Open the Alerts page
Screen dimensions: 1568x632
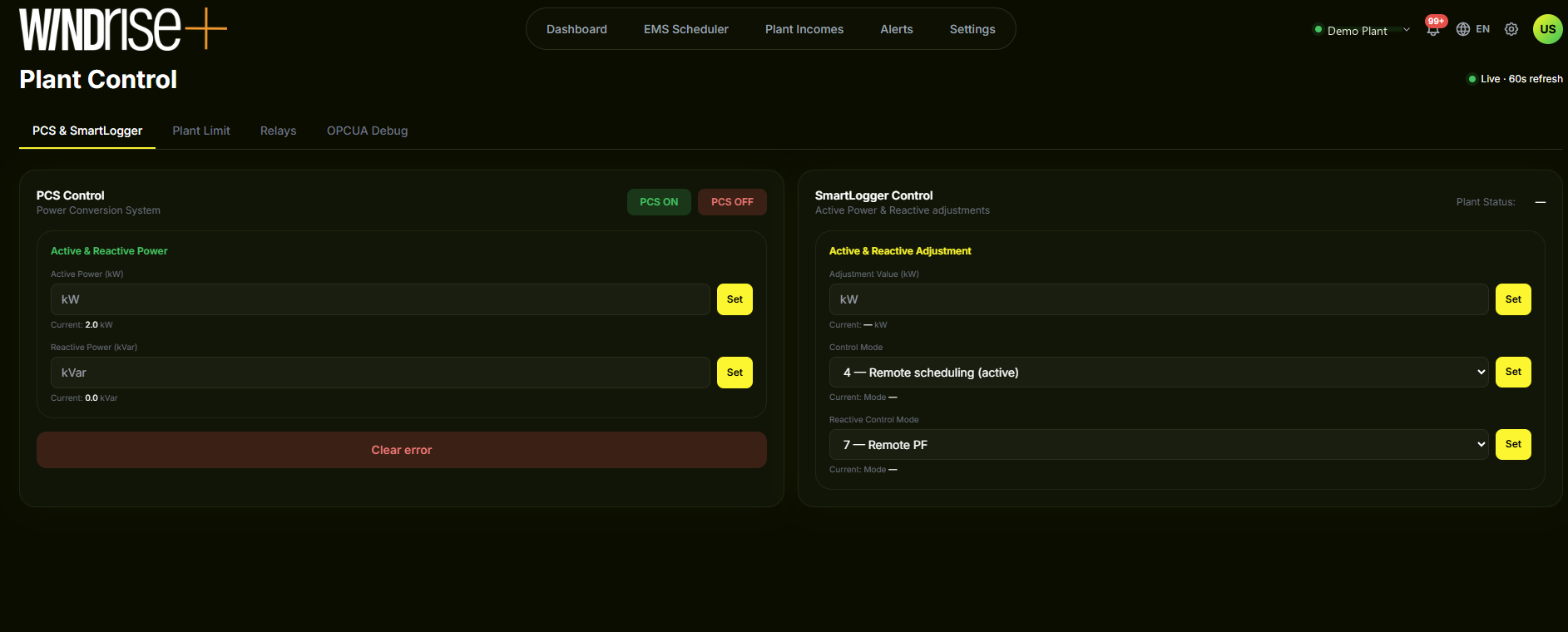897,29
